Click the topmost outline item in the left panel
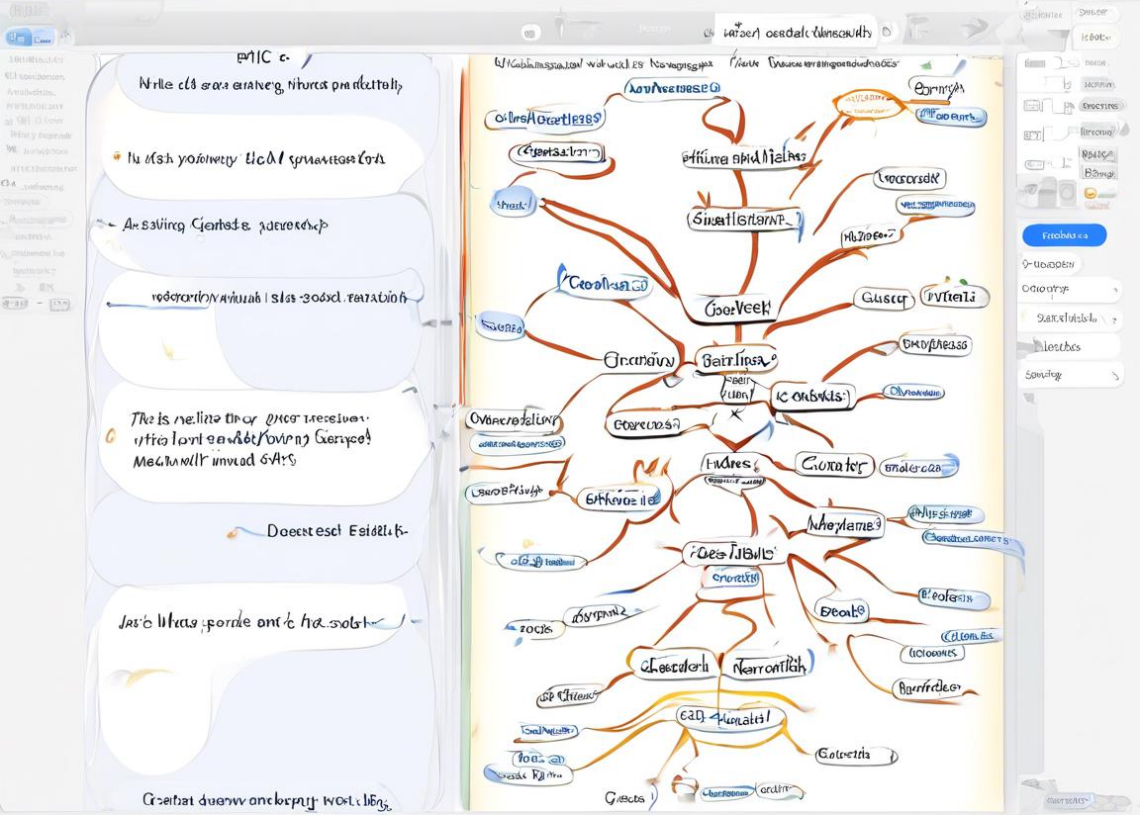 point(270,85)
